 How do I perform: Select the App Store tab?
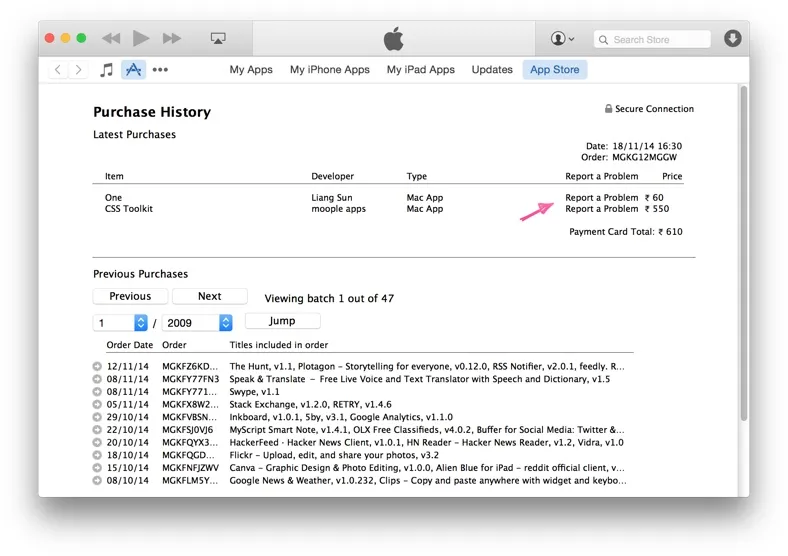(x=555, y=69)
